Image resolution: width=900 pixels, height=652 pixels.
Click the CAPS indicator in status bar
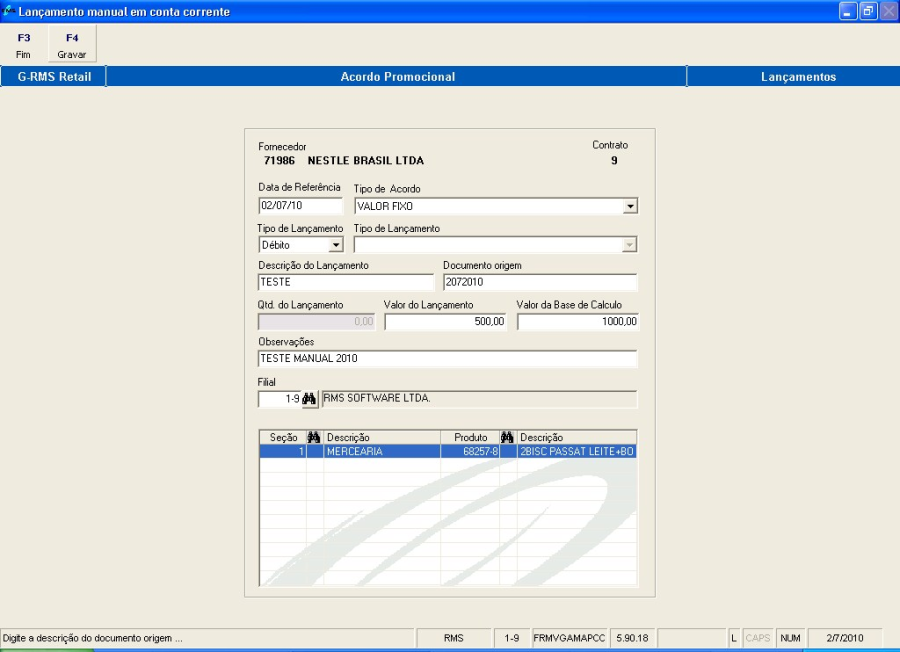(x=757, y=638)
